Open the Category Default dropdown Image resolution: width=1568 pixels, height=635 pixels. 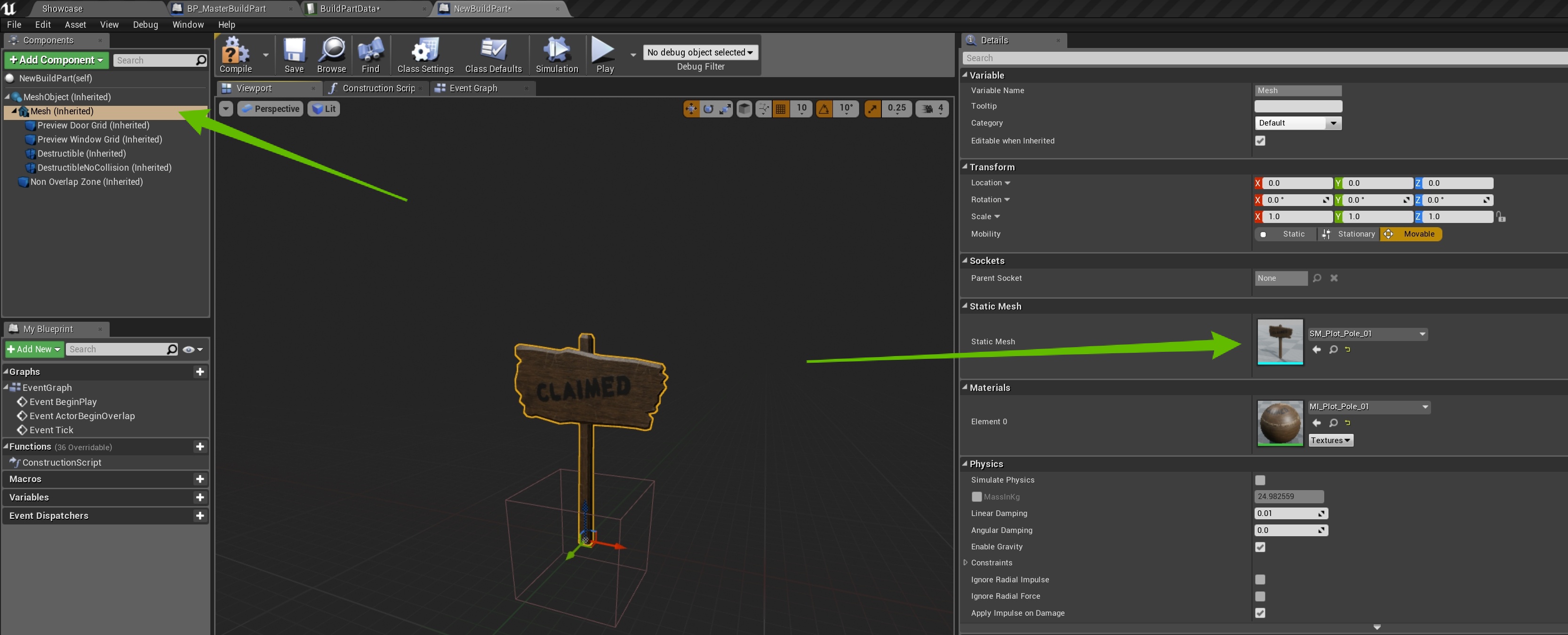coord(1298,123)
